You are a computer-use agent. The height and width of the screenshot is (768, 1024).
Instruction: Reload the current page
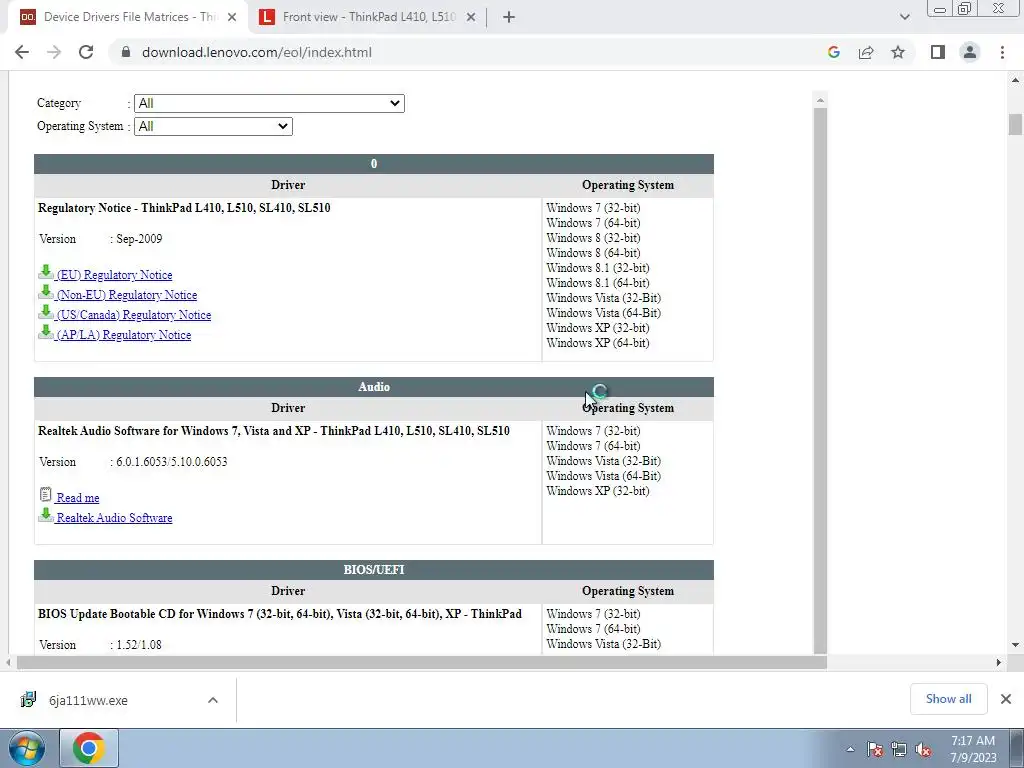tap(86, 52)
